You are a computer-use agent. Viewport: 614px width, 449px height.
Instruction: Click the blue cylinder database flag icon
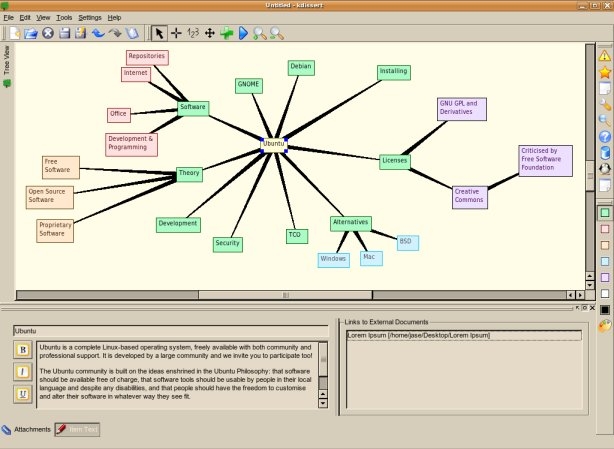point(605,153)
